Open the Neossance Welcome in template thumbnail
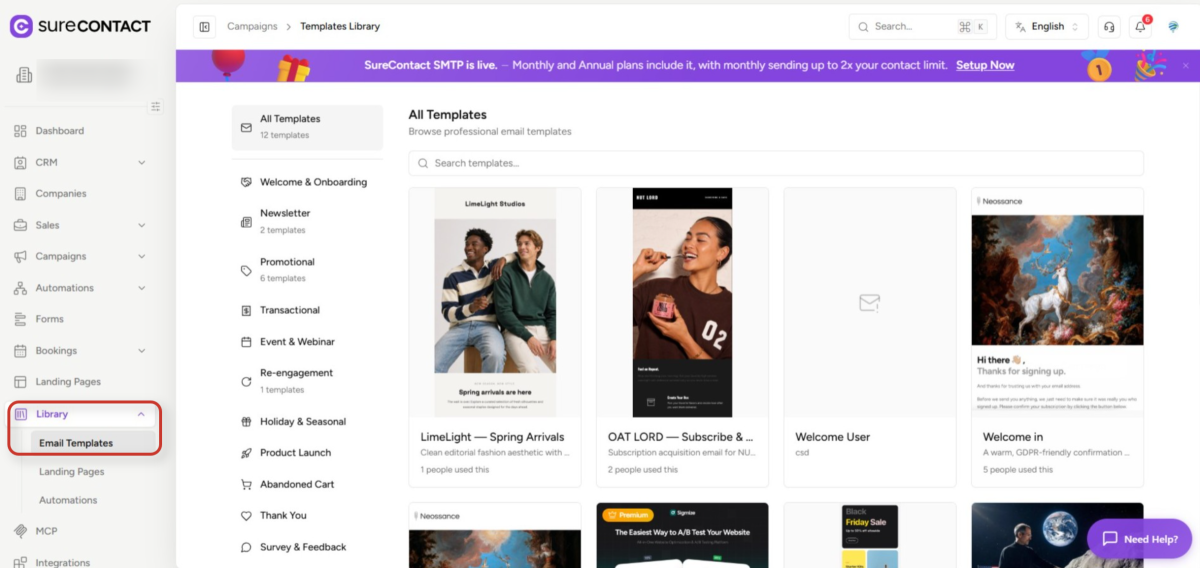 (1057, 302)
